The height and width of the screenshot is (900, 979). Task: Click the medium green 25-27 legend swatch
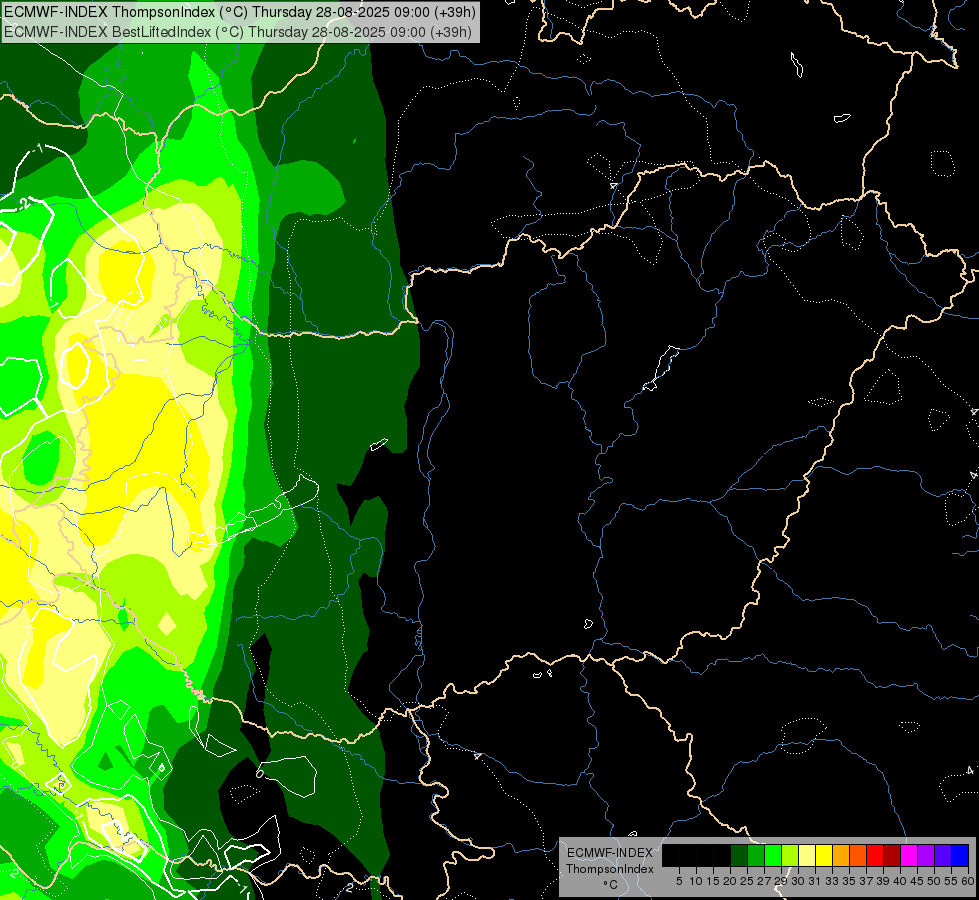tap(756, 855)
